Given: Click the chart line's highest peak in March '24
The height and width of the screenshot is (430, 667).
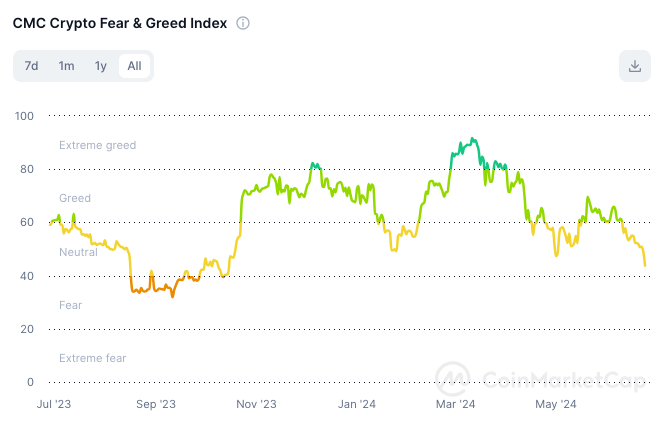Looking at the screenshot, I should pos(472,139).
